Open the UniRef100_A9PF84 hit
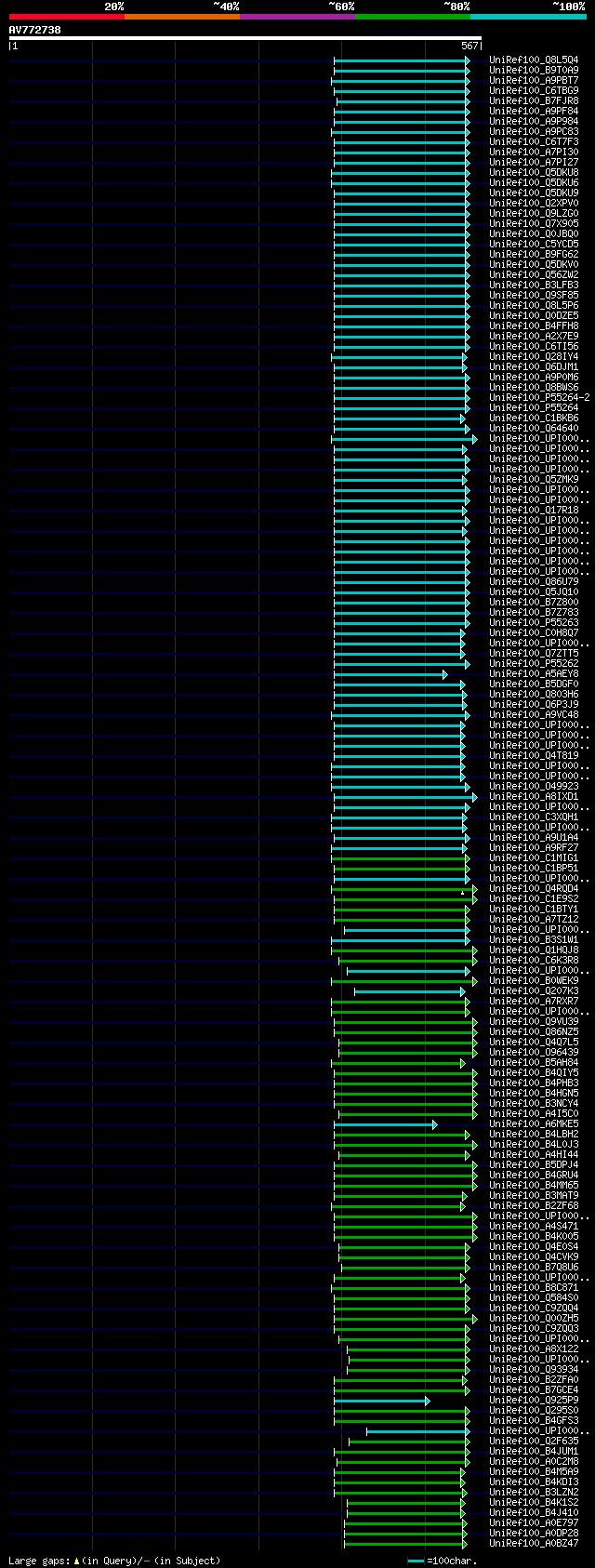This screenshot has height=1568, width=595. click(534, 111)
